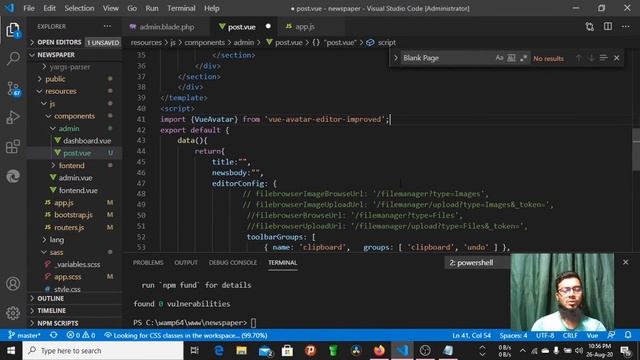640x360 pixels.
Task: Click Explorer more actions ellipsis
Action: 107,27
